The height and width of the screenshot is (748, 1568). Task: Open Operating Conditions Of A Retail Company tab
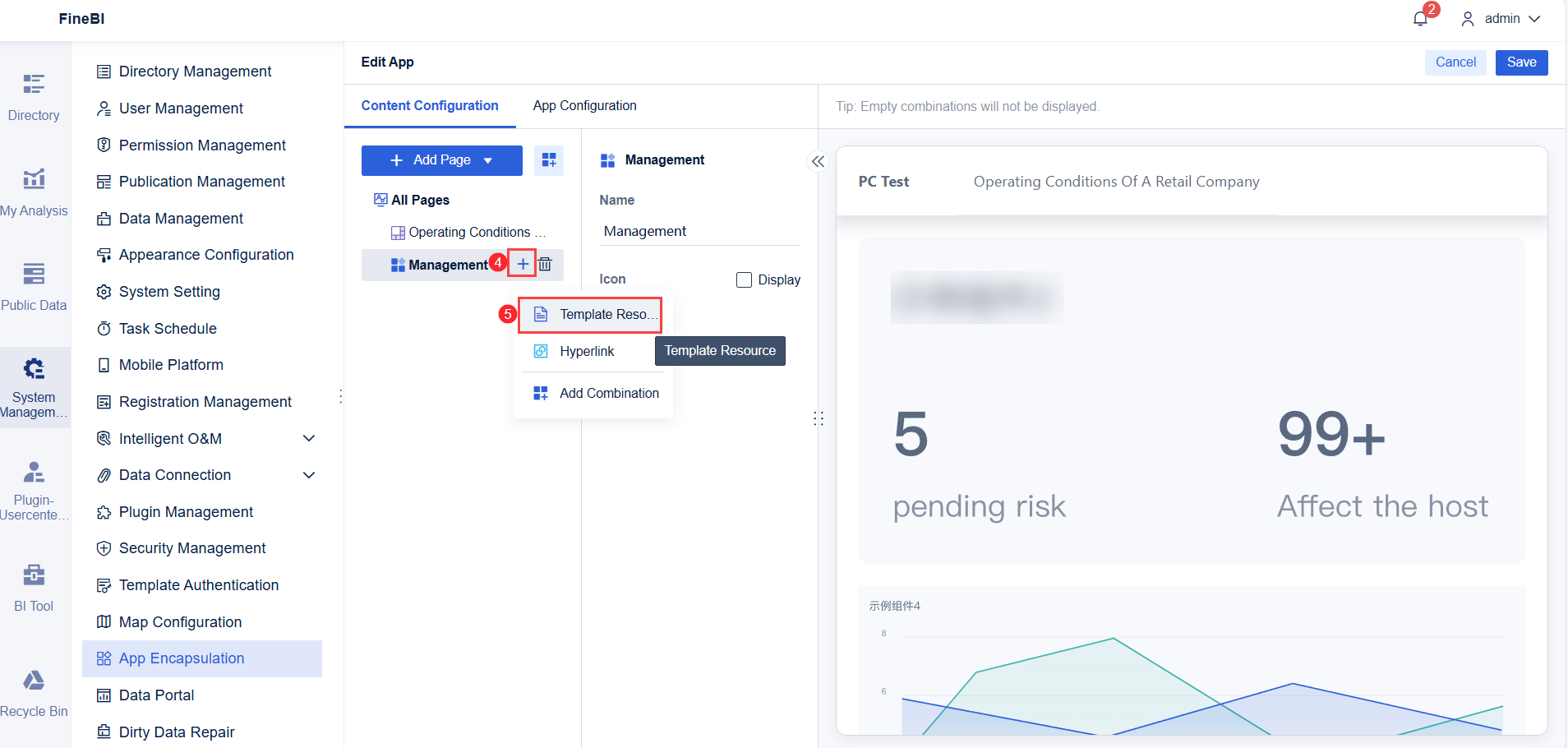pos(1116,182)
